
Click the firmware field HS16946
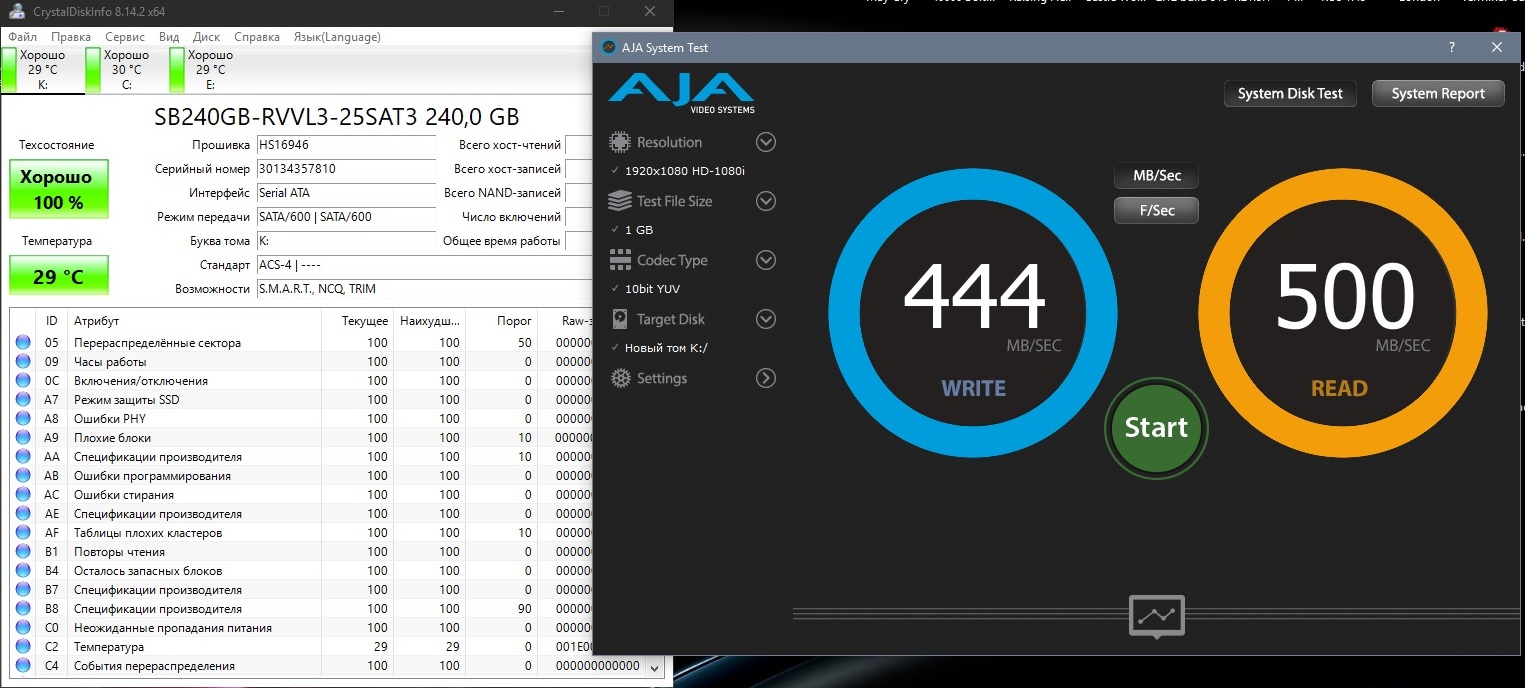coord(346,145)
